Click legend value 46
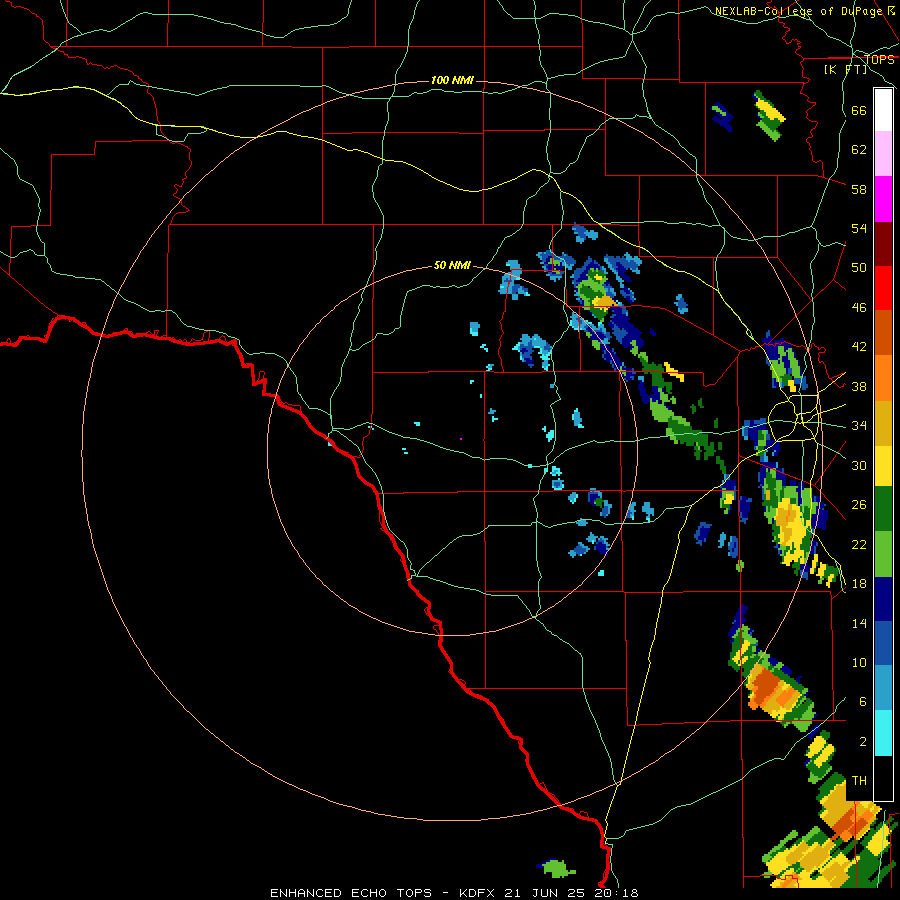The height and width of the screenshot is (900, 900). [859, 307]
